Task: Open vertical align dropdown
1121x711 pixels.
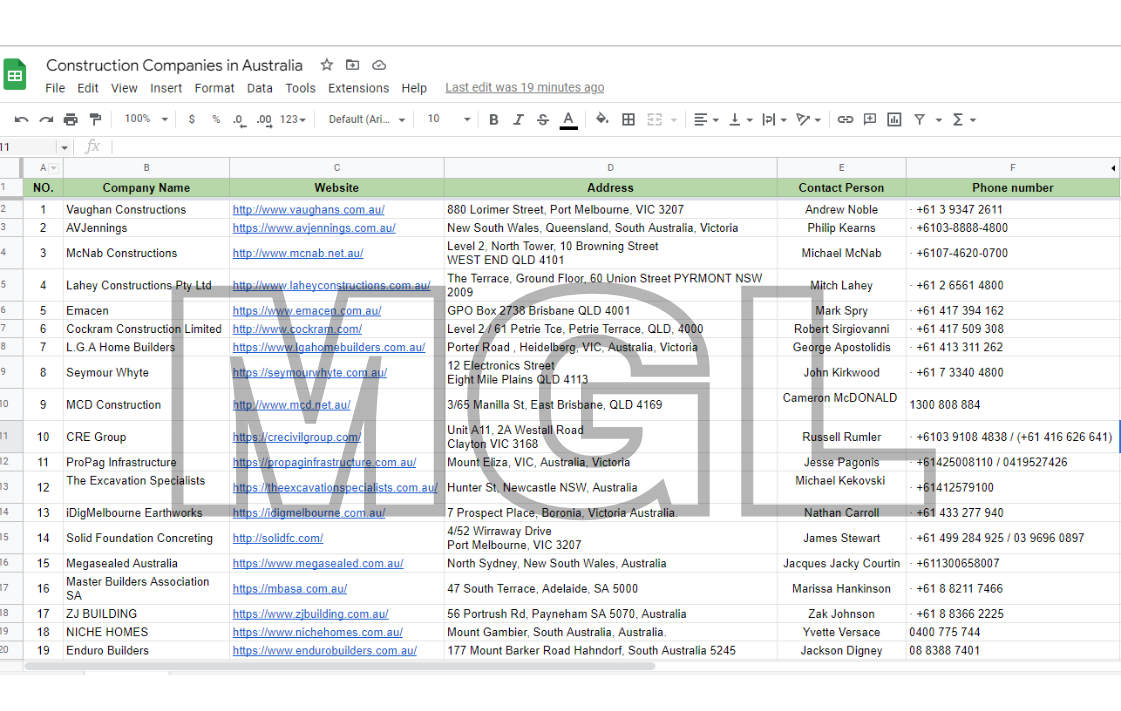Action: pos(740,119)
